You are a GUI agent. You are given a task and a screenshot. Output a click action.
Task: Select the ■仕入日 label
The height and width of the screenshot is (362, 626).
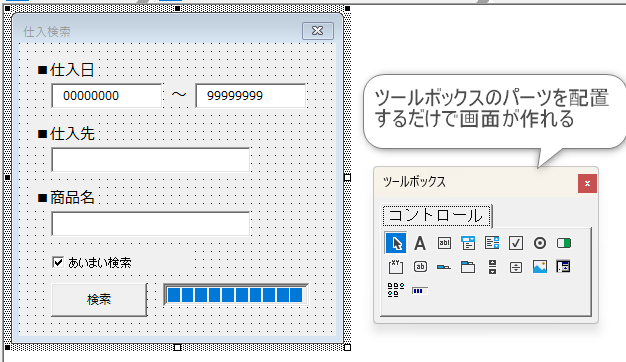pos(66,70)
